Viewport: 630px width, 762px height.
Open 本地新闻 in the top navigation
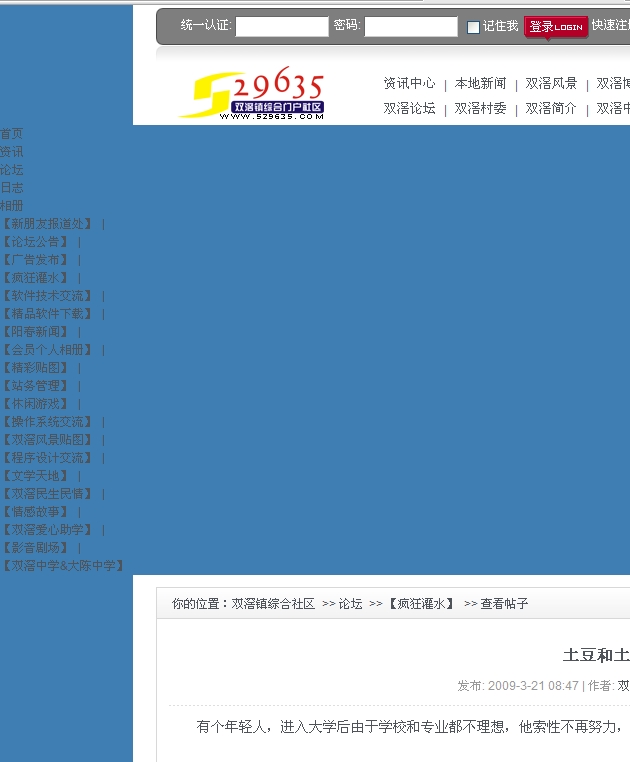[x=480, y=83]
